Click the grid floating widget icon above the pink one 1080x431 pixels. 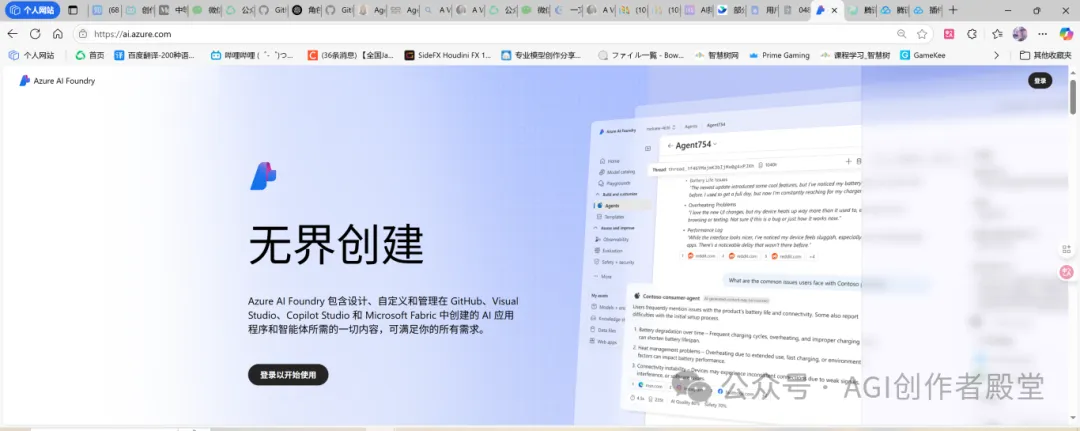coord(1066,249)
